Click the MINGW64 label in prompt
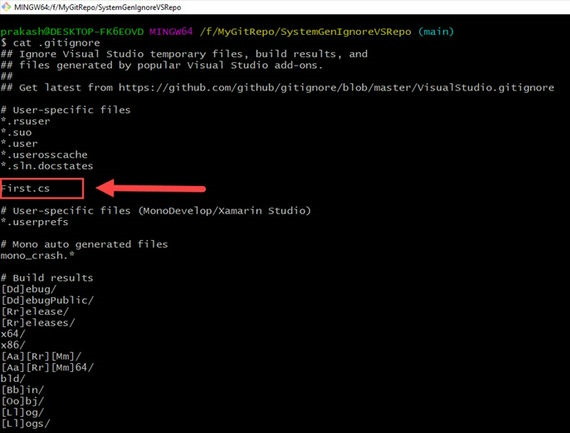Image resolution: width=570 pixels, height=433 pixels. [x=171, y=32]
